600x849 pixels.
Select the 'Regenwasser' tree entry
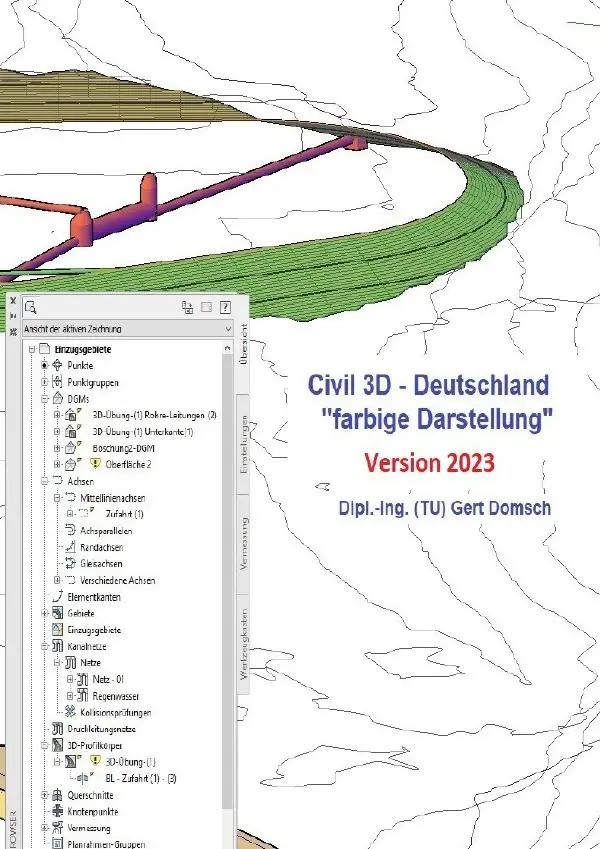[x=116, y=696]
